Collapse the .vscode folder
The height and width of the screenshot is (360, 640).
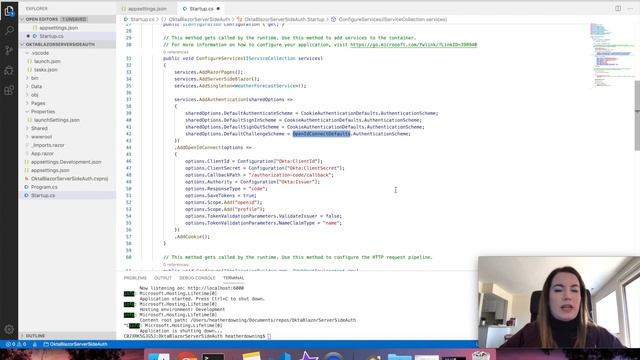point(40,53)
